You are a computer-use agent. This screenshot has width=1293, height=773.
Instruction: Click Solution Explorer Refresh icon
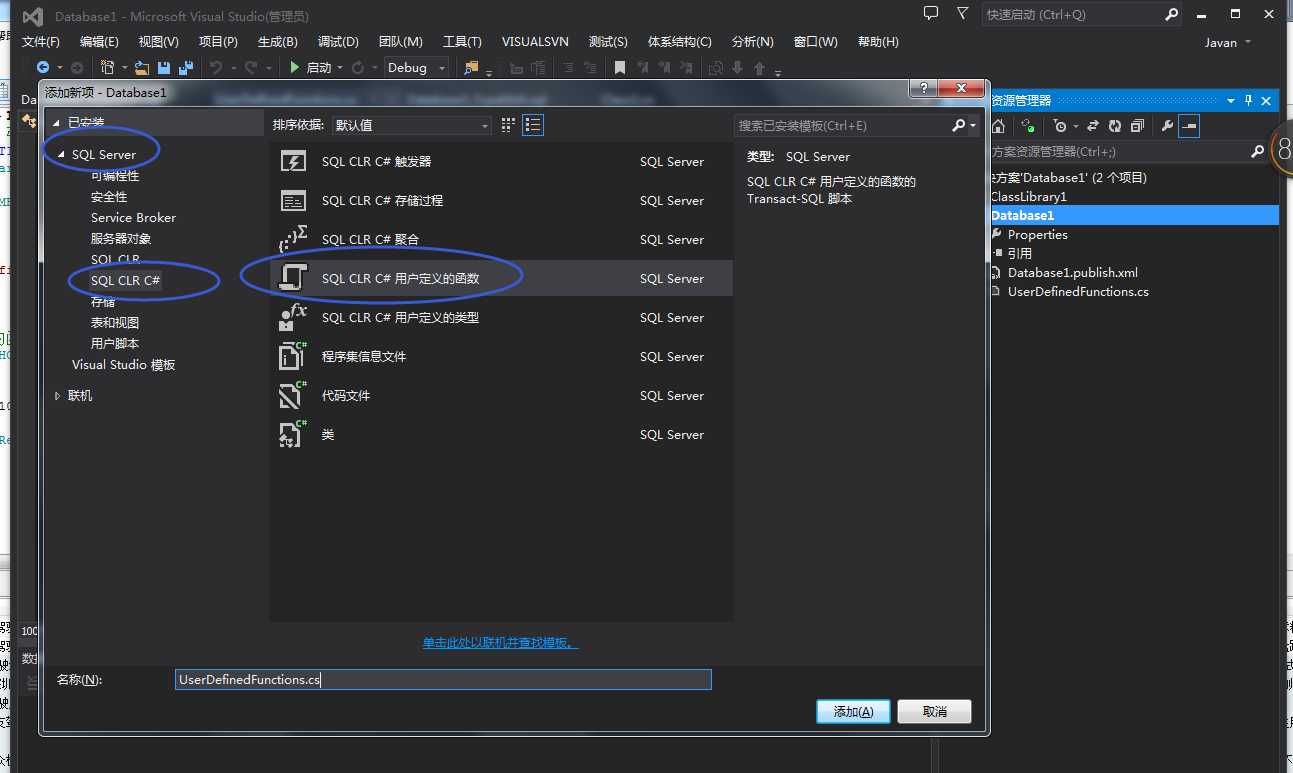[1115, 126]
